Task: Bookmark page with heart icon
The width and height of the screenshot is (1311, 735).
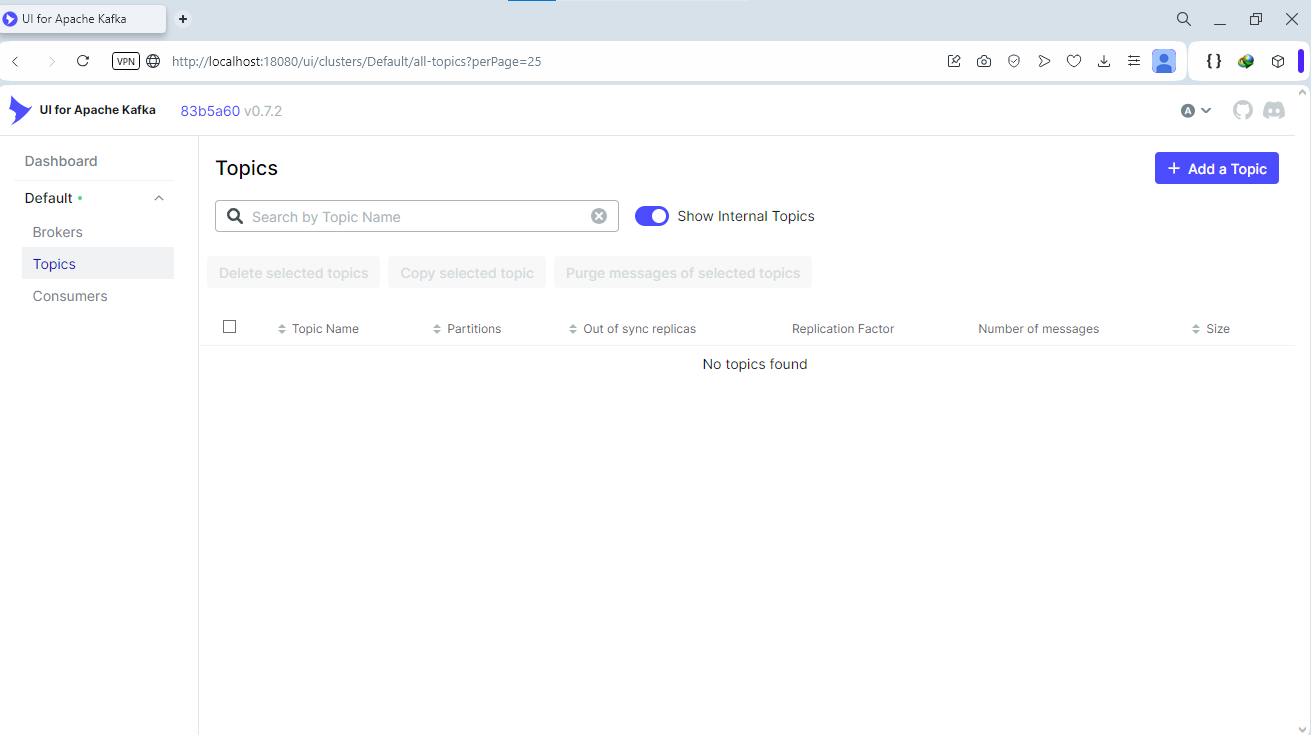Action: (x=1074, y=61)
